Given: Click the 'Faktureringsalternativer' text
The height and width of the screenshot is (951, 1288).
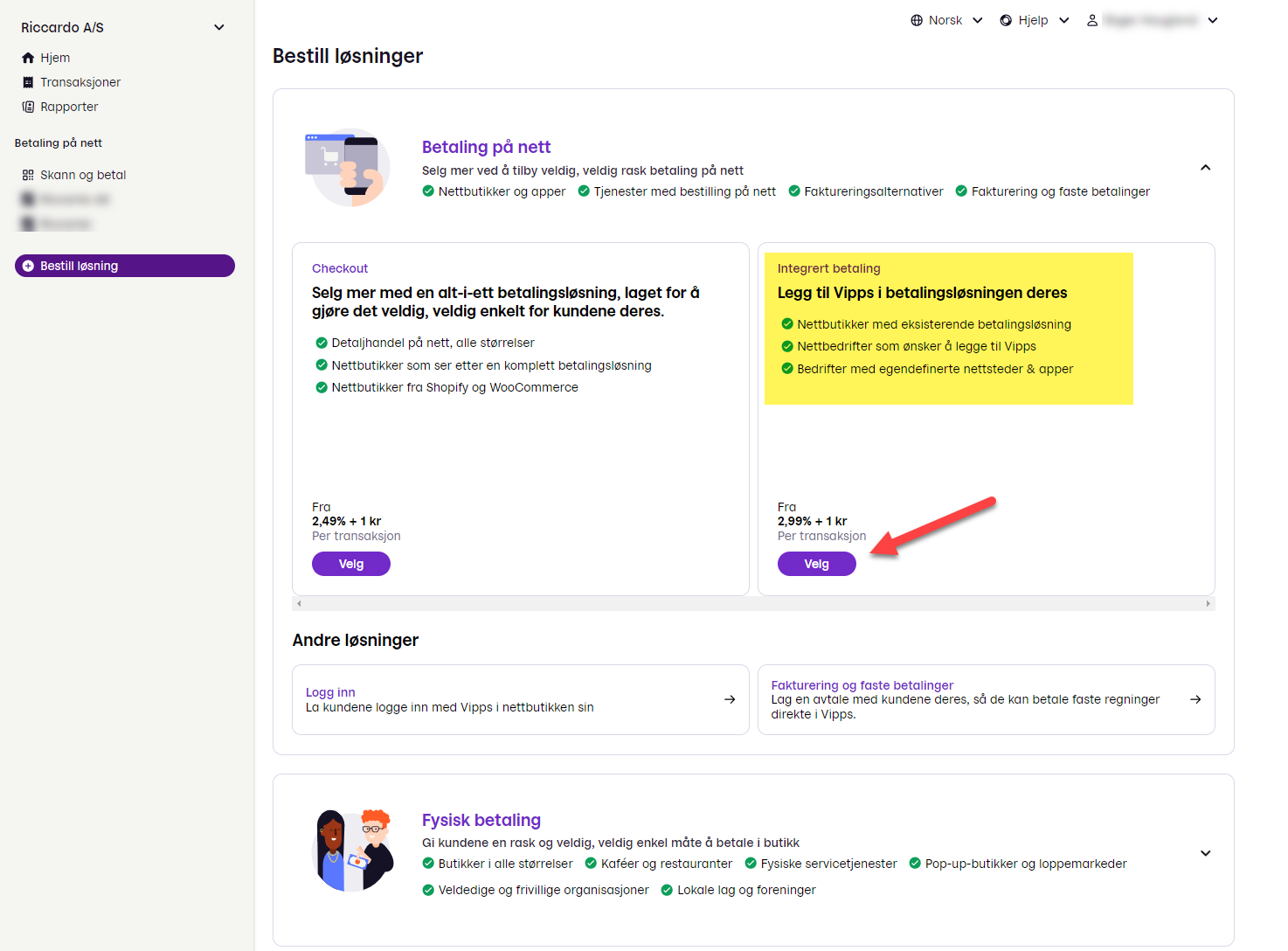Looking at the screenshot, I should [x=874, y=191].
